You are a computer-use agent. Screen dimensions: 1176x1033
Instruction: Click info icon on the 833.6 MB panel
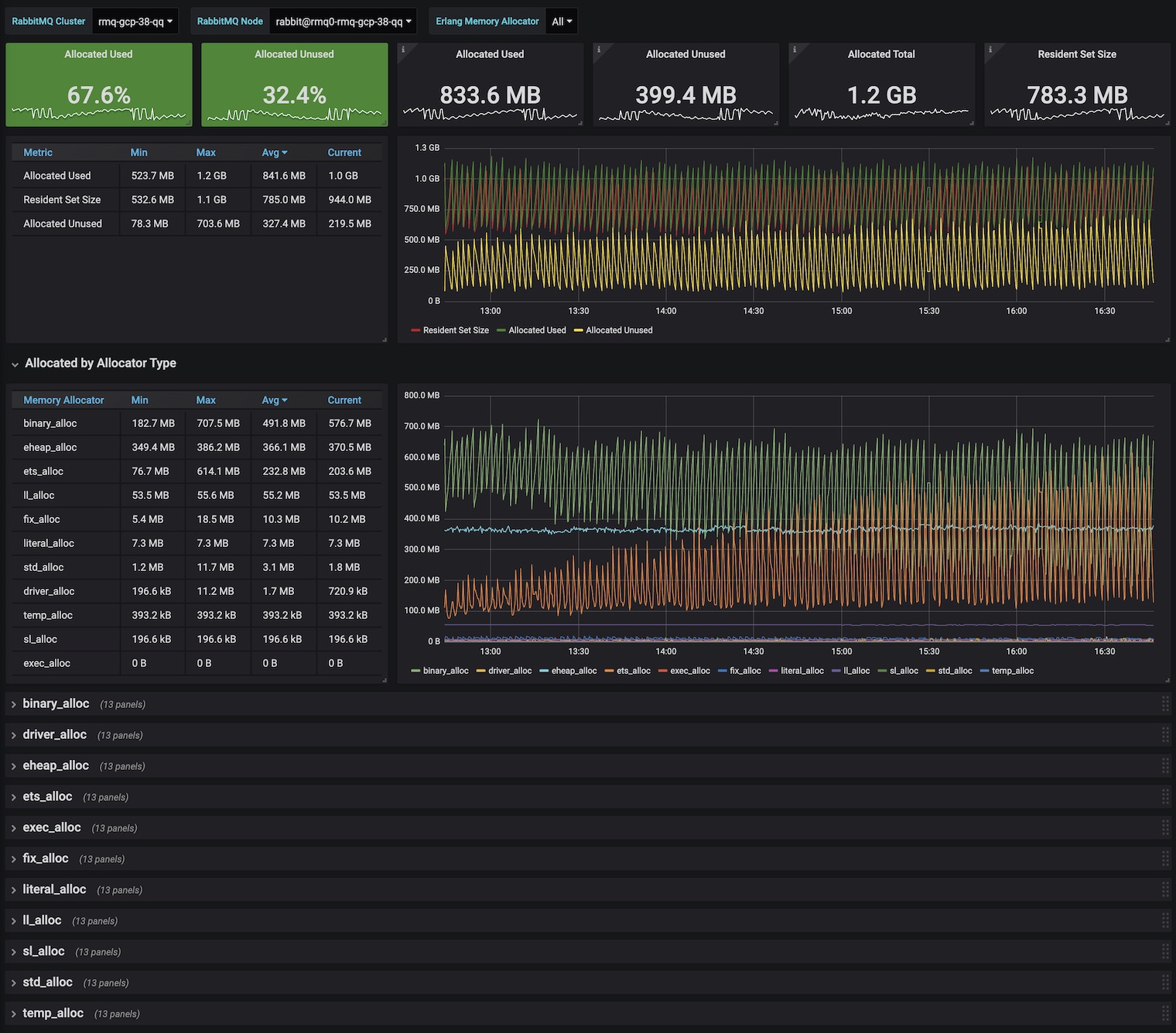[x=403, y=50]
